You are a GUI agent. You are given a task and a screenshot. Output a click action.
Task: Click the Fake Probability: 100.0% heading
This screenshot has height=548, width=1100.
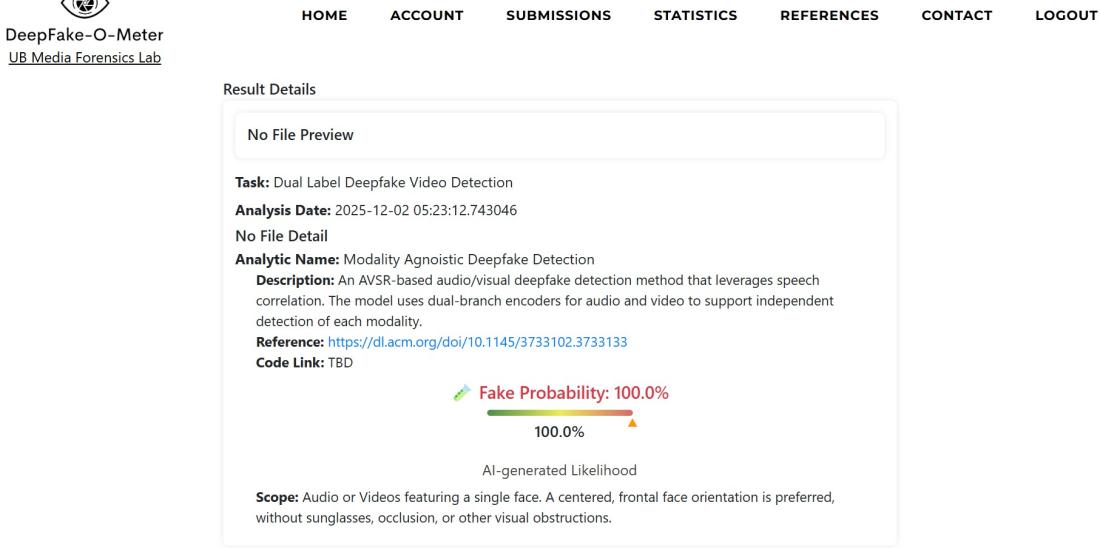[573, 393]
